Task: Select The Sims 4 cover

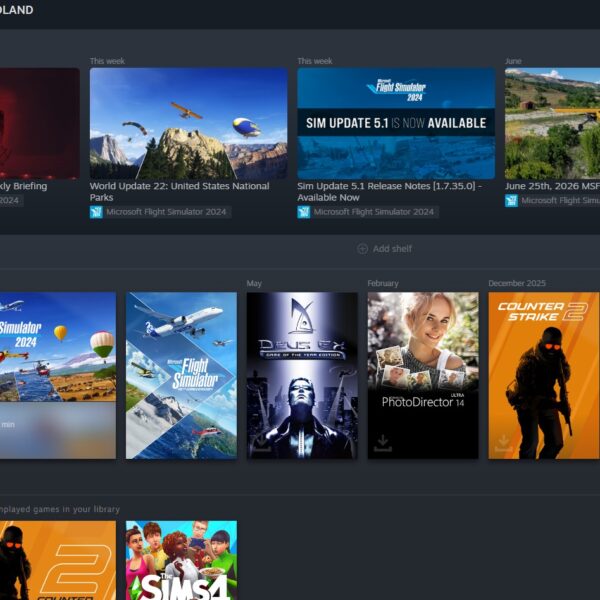Action: click(181, 560)
